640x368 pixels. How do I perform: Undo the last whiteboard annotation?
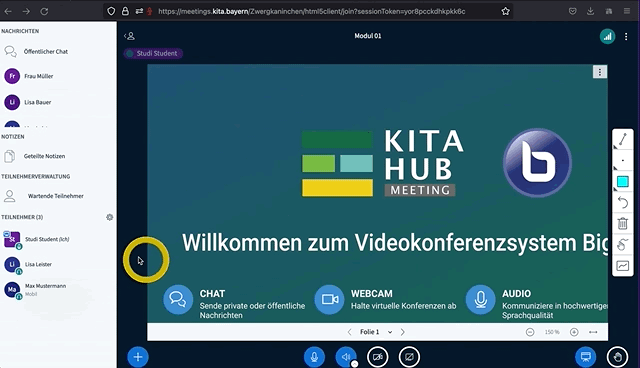[622, 203]
